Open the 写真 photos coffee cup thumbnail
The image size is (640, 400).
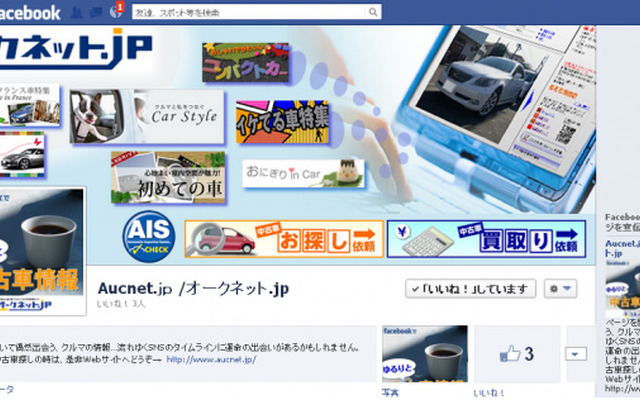(425, 354)
